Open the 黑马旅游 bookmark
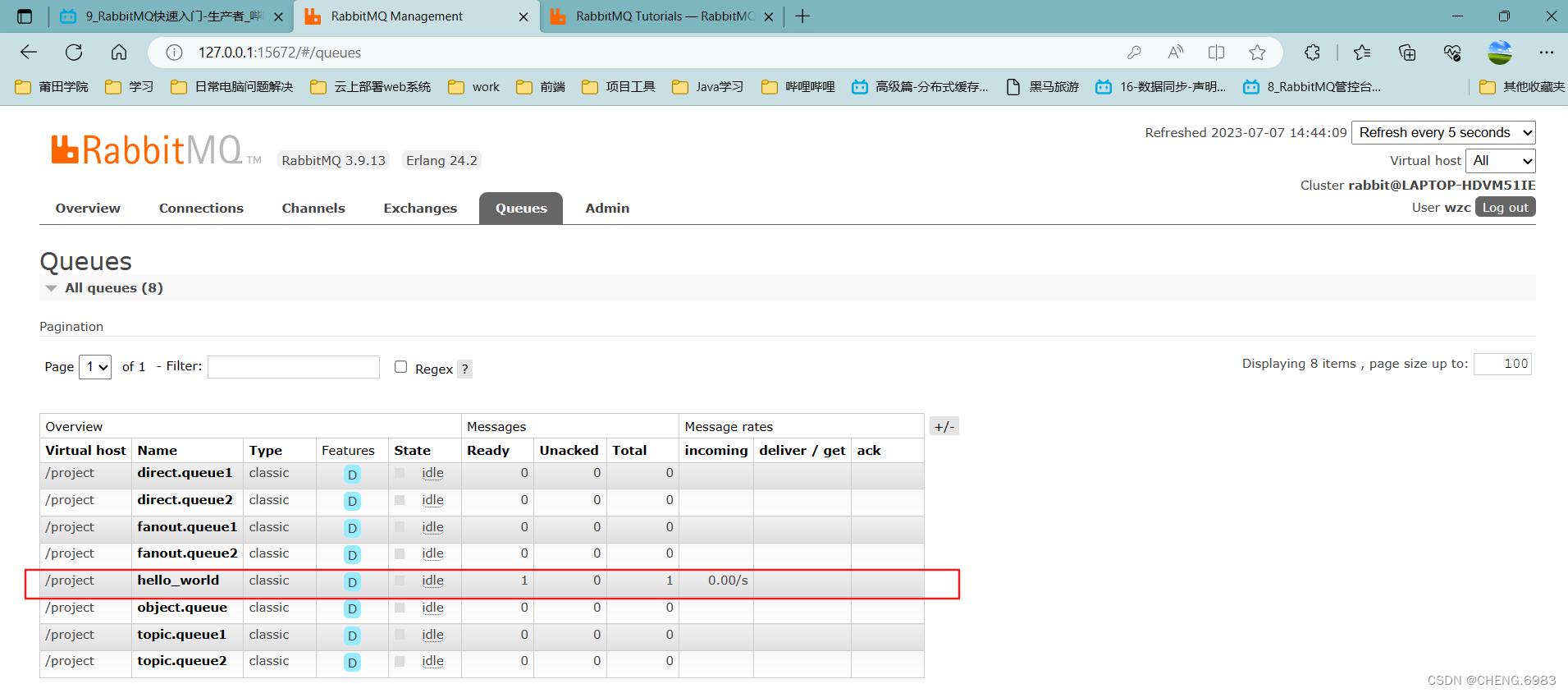Image resolution: width=1568 pixels, height=693 pixels. (x=1043, y=87)
